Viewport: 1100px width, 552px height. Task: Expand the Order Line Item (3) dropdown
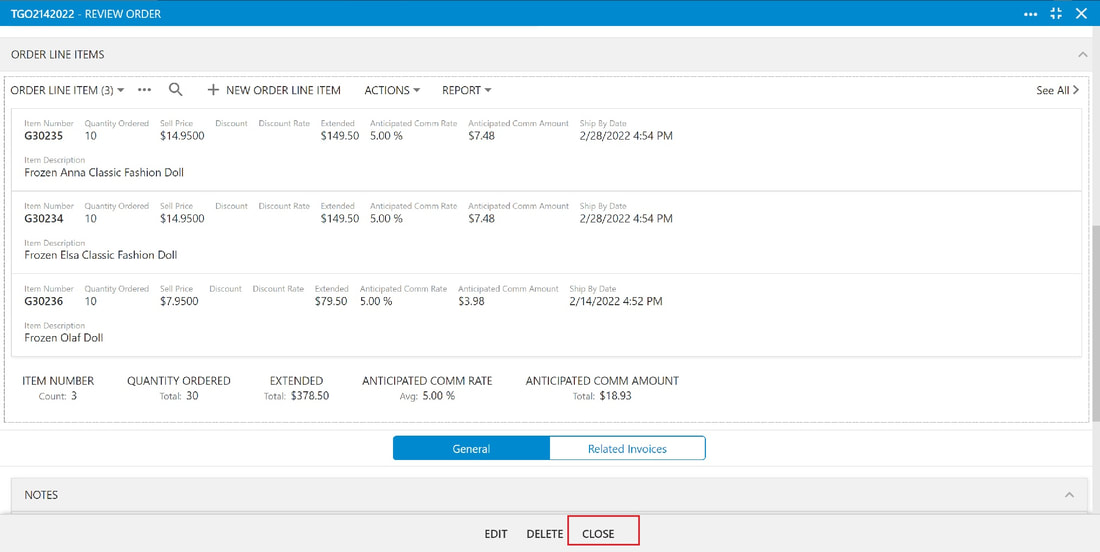click(x=67, y=90)
